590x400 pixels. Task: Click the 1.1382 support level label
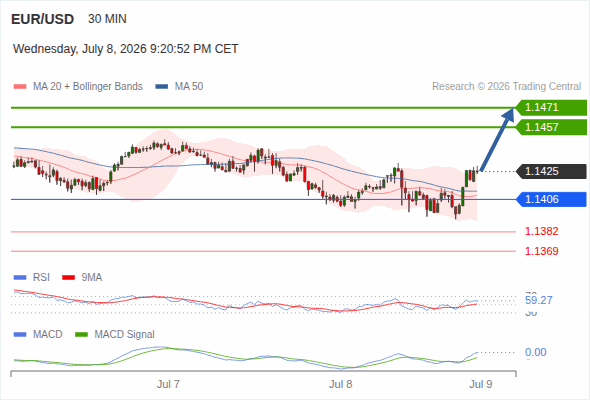tap(541, 231)
